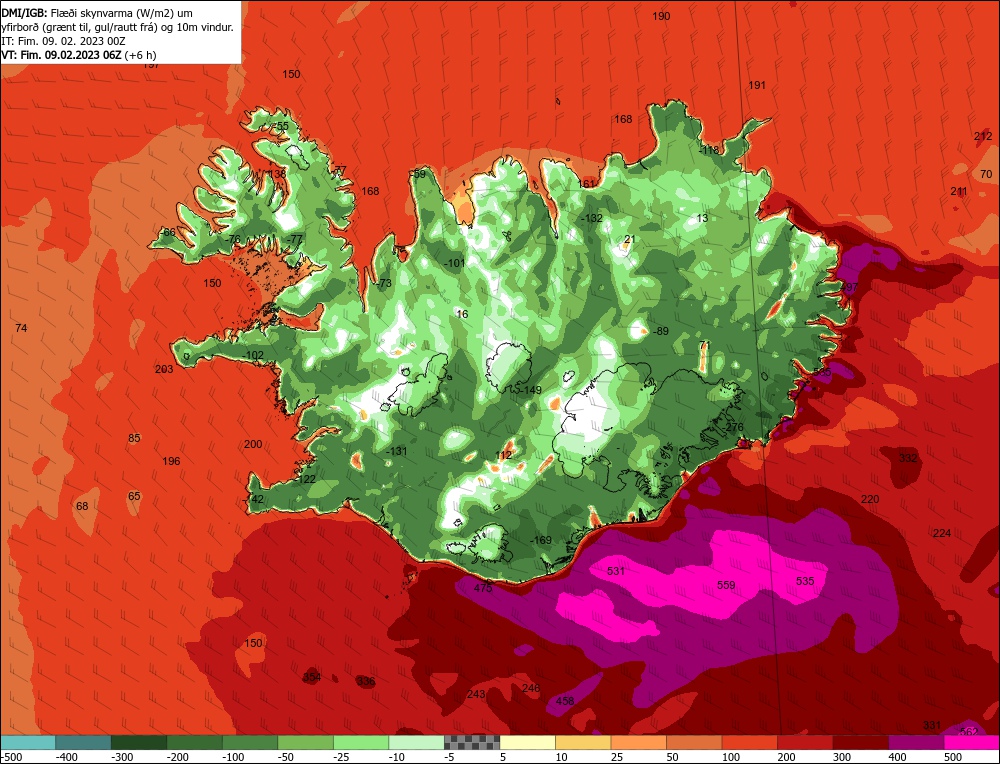1000x764 pixels.
Task: Click the valid time line 'VT: Fim. 09.02.2023 06Z (+6 h)'
Action: (79, 55)
